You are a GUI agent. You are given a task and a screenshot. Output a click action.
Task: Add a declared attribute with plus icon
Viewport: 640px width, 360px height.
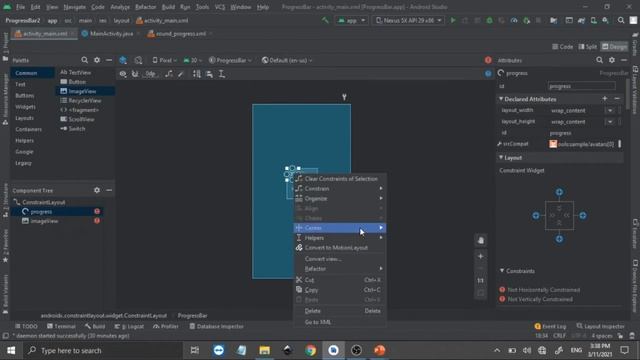coord(604,99)
